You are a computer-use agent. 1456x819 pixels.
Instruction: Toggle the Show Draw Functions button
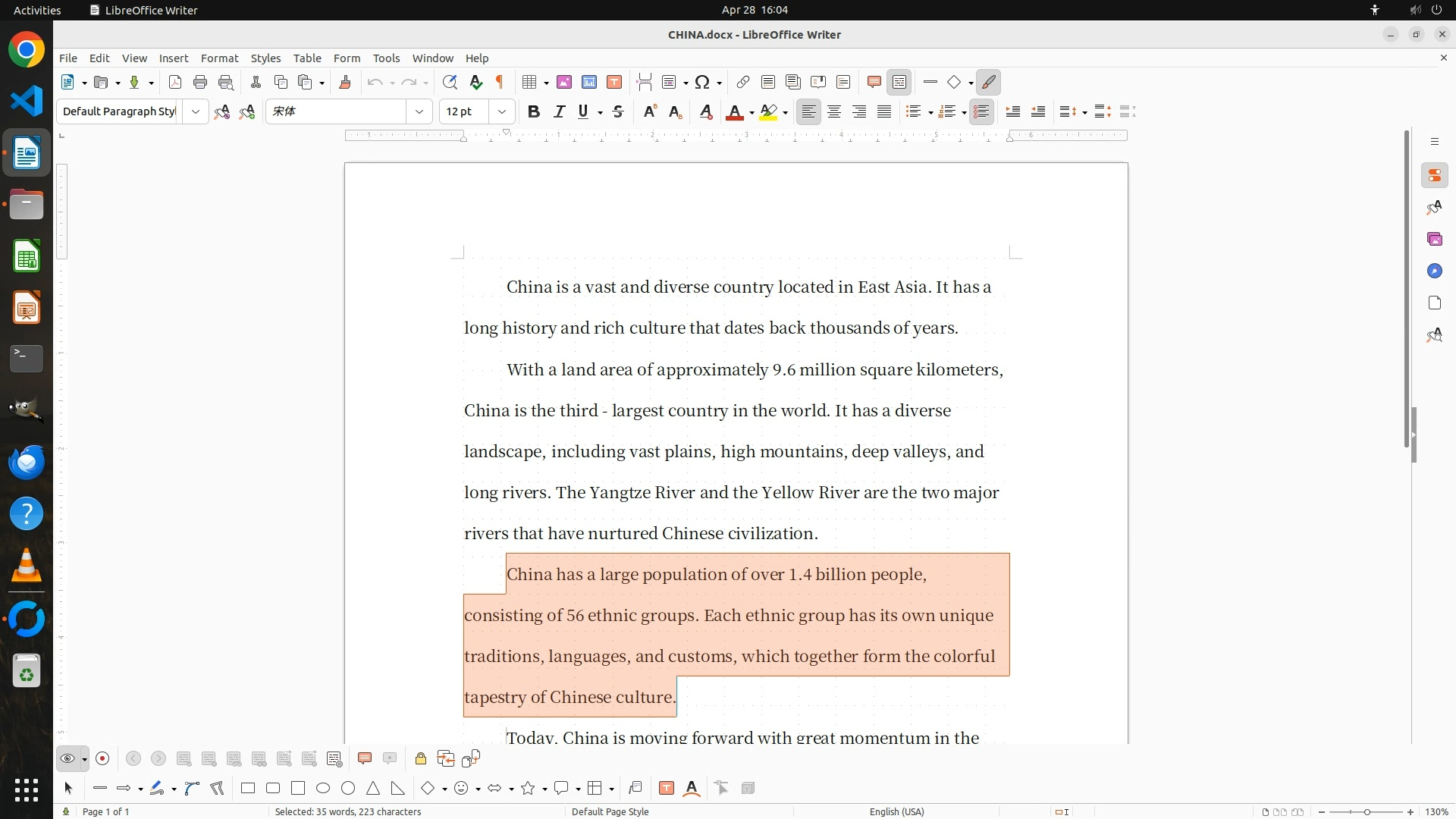coord(989,82)
